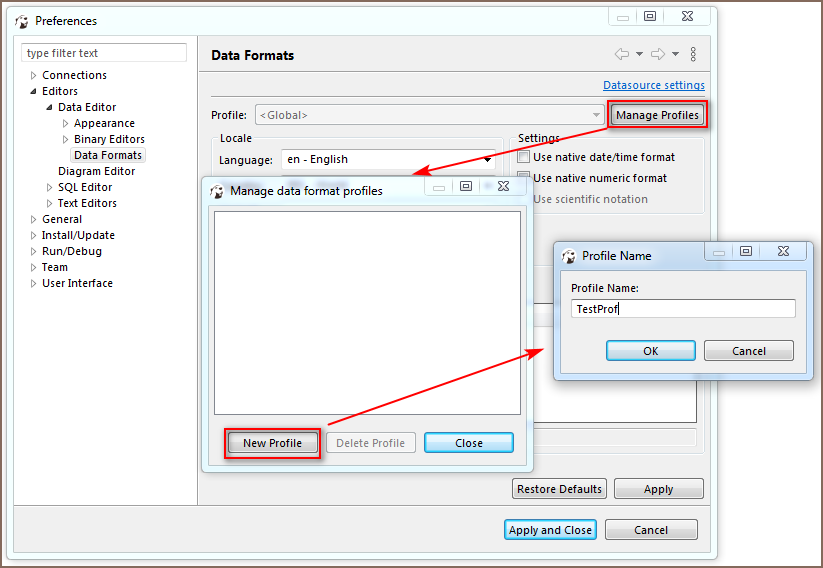Image resolution: width=823 pixels, height=568 pixels.
Task: Confirm profile name with OK
Action: click(x=650, y=351)
